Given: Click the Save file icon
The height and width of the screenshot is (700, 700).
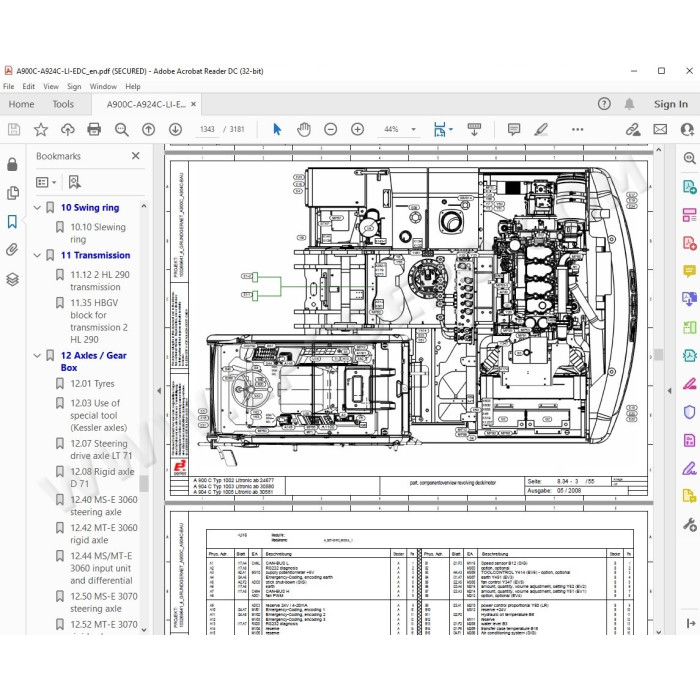Looking at the screenshot, I should 14,129.
